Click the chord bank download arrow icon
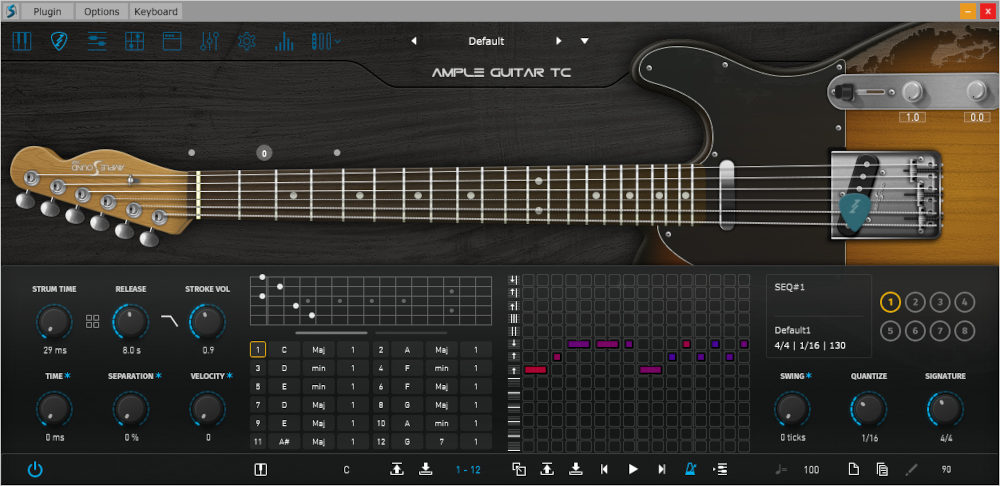 pyautogui.click(x=425, y=469)
